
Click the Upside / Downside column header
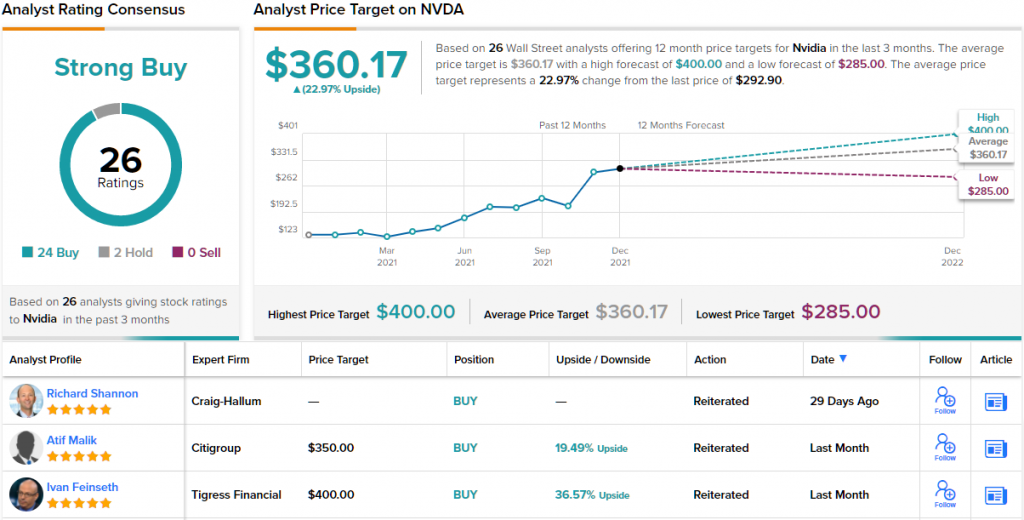pyautogui.click(x=603, y=359)
